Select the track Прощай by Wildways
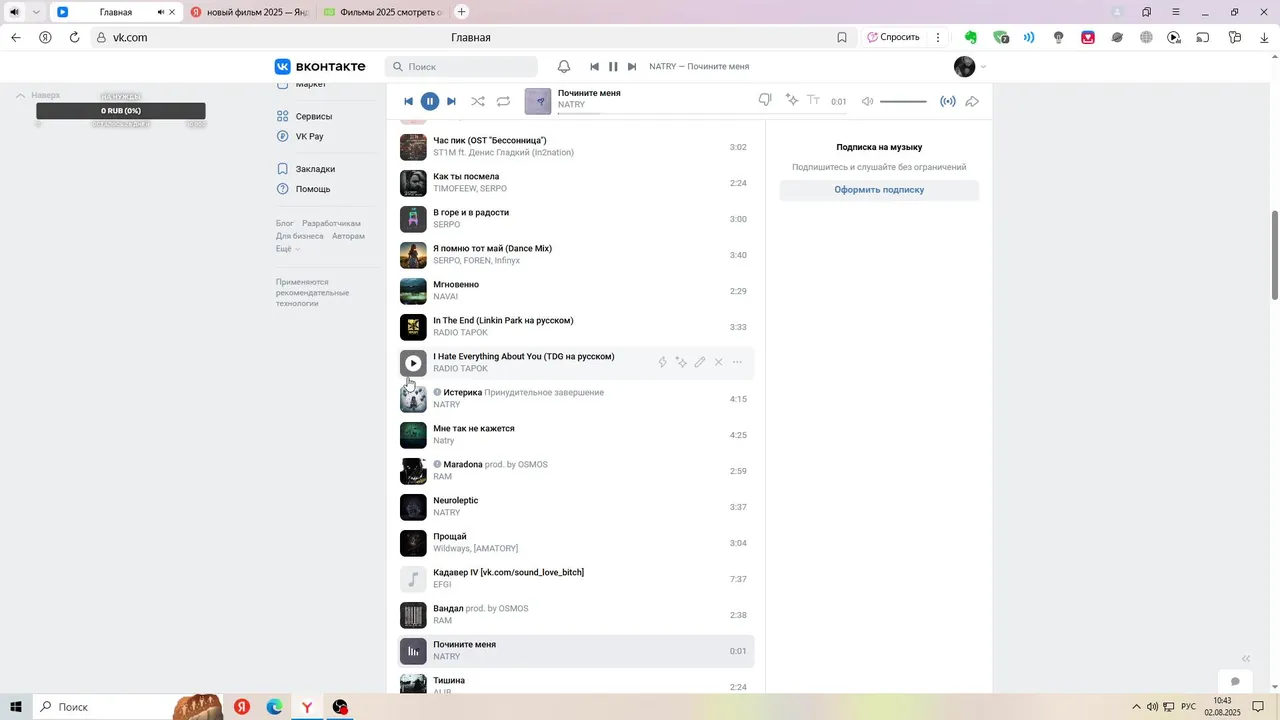This screenshot has height=720, width=1280. (x=576, y=543)
